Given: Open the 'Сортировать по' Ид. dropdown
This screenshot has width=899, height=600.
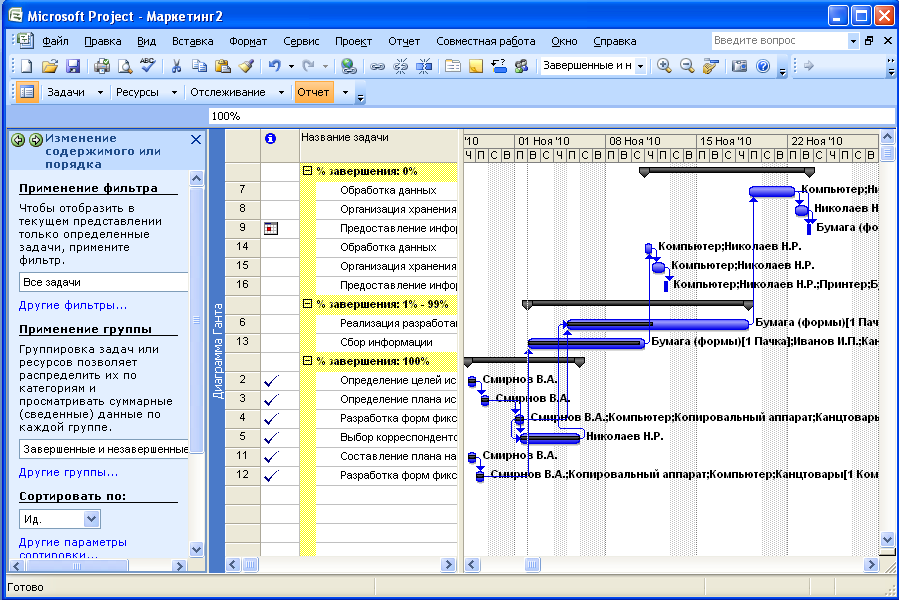Looking at the screenshot, I should click(91, 519).
